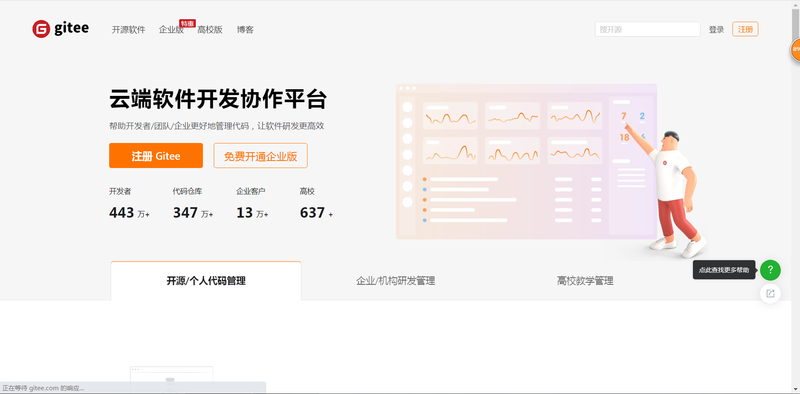
Task: Click the 443 万+ developer count
Action: point(129,213)
